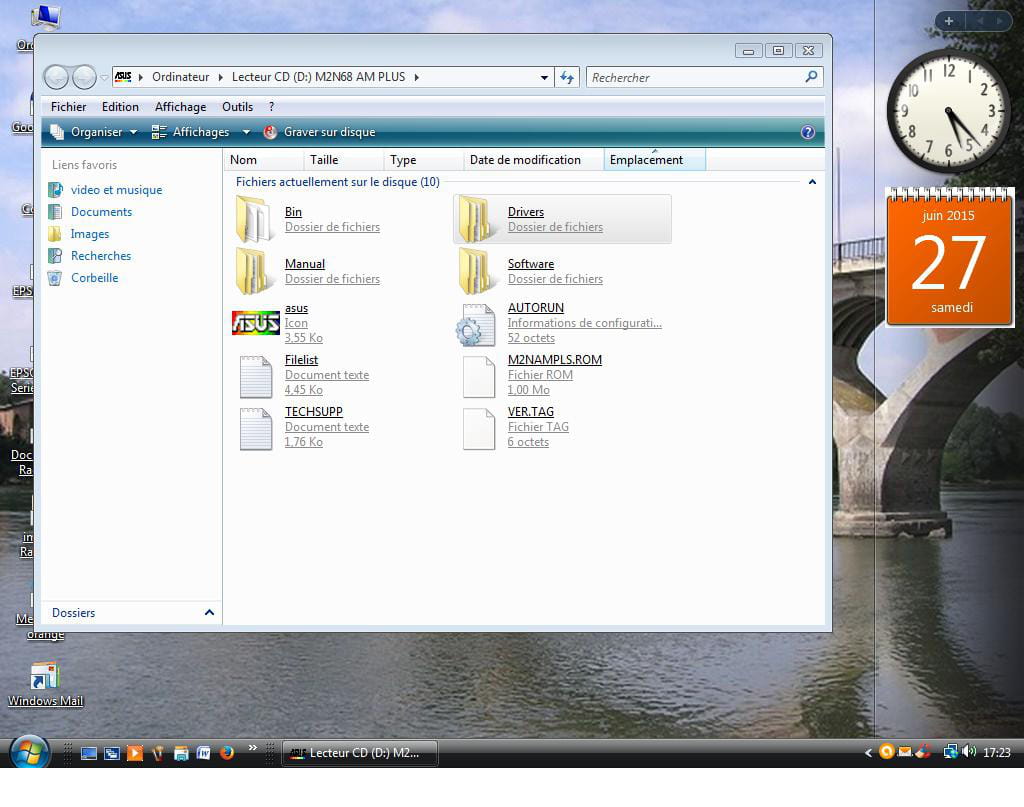Click Graver sur disque button
Image resolution: width=1024 pixels, height=807 pixels.
pyautogui.click(x=320, y=132)
